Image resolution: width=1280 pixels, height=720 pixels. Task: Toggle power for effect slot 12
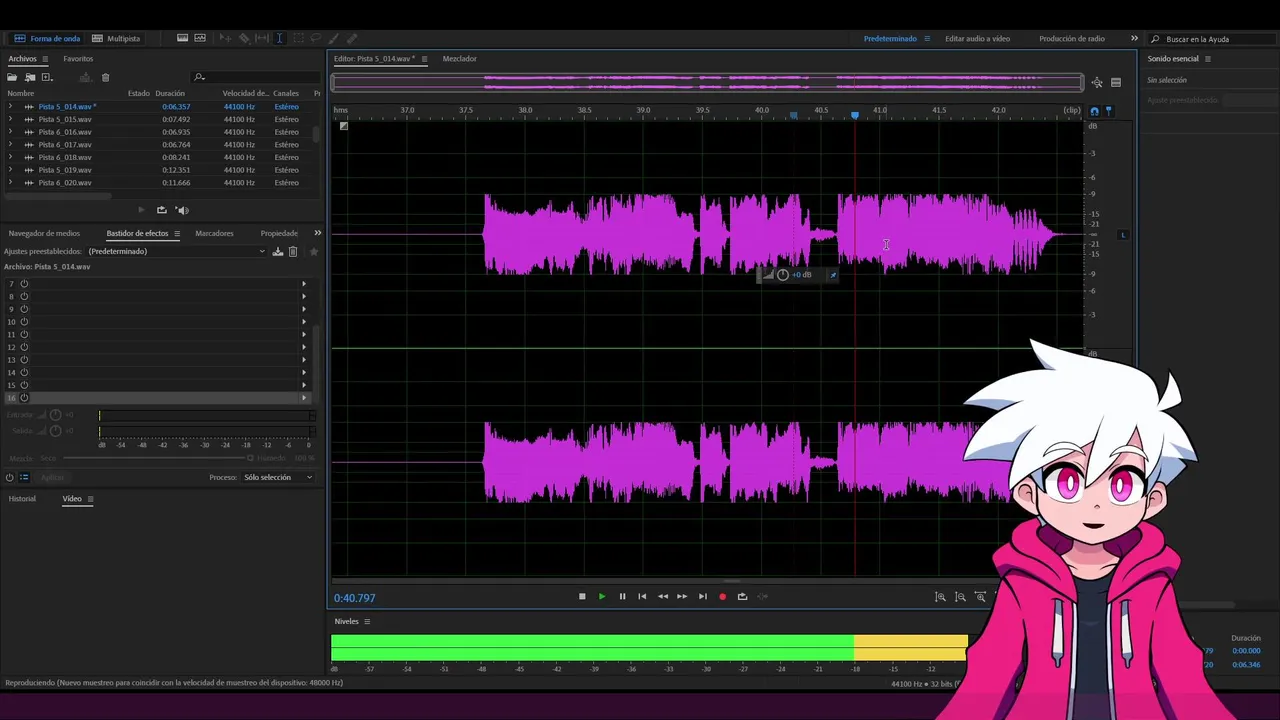24,347
